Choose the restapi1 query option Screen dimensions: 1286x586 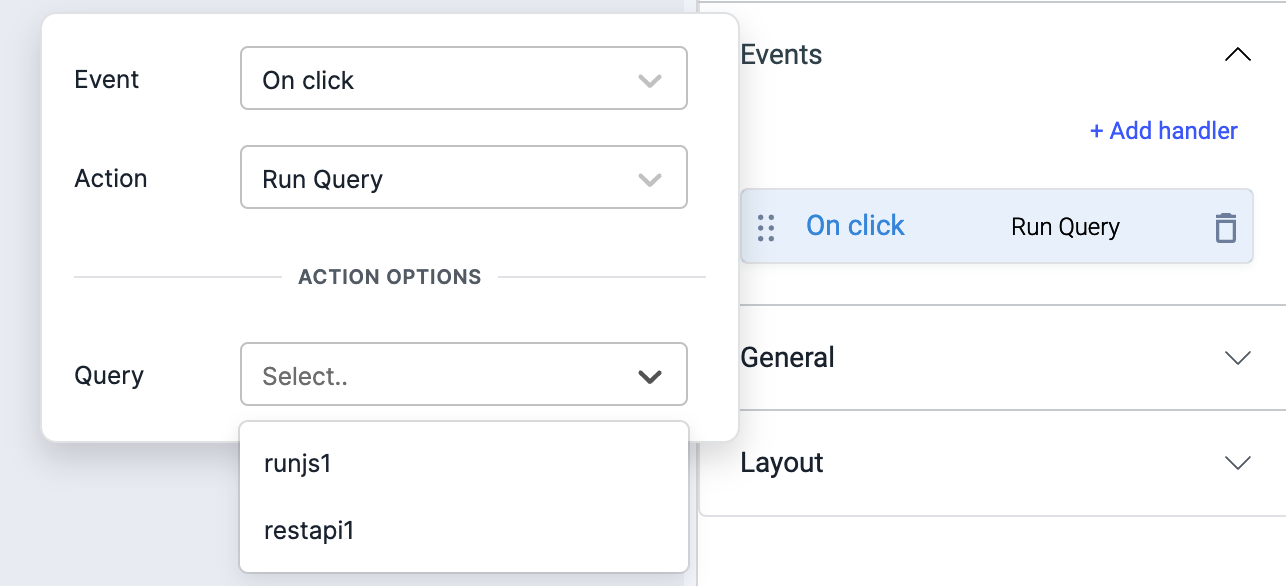(x=309, y=530)
